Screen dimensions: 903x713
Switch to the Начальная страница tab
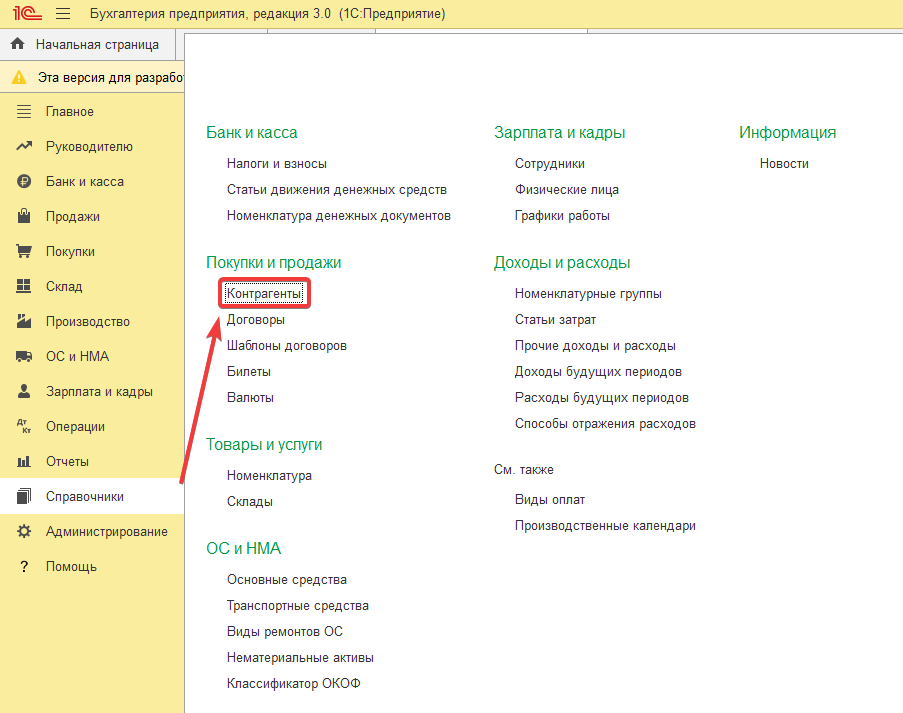coord(97,45)
